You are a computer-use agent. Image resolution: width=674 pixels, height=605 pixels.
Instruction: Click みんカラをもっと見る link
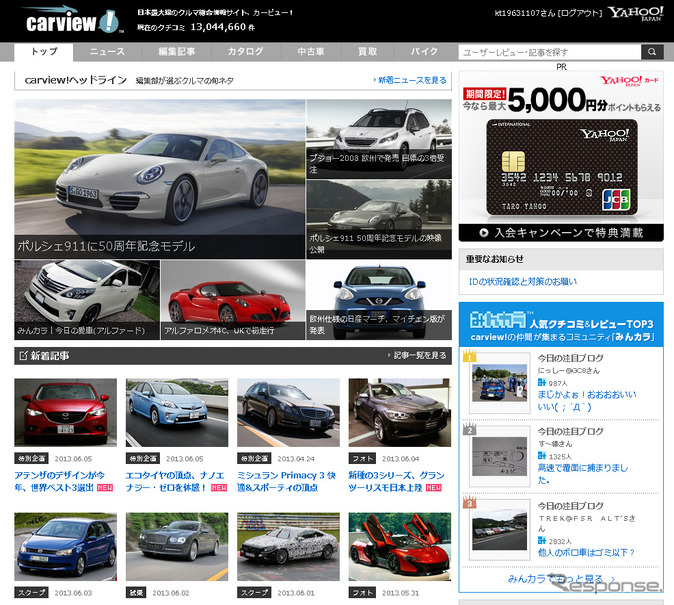click(x=555, y=578)
